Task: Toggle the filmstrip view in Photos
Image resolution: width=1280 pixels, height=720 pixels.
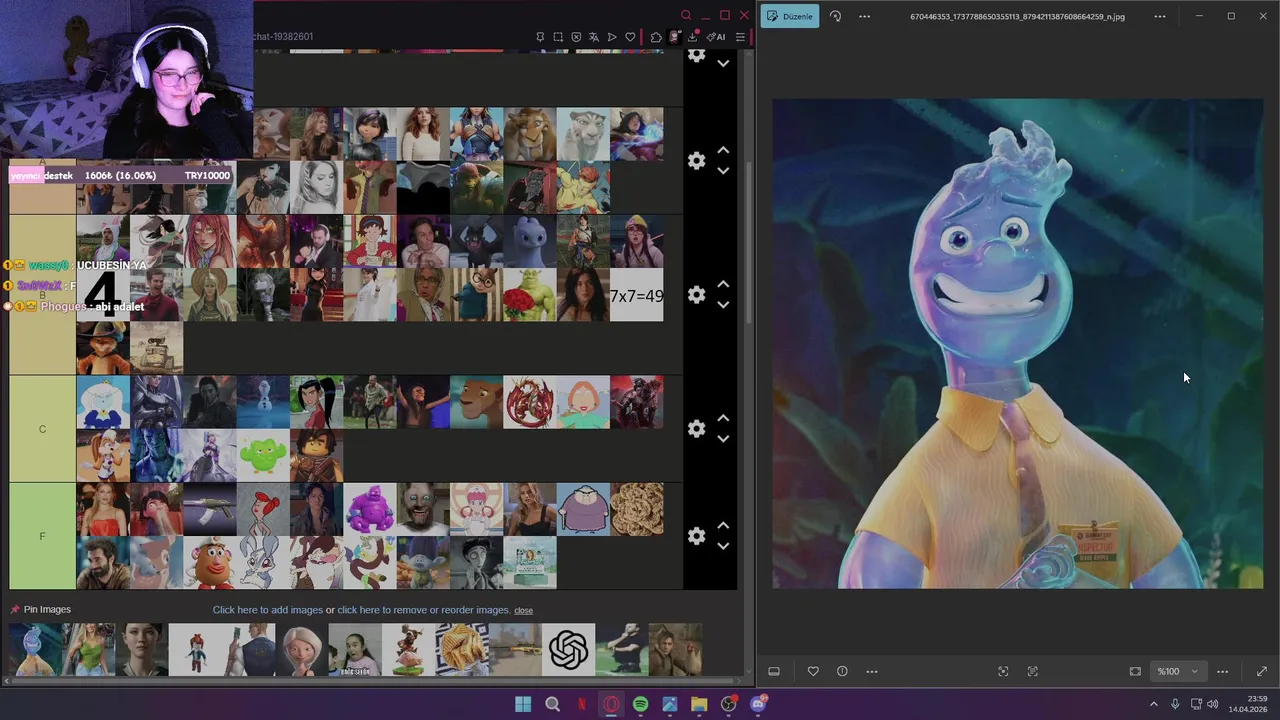Action: pos(774,671)
